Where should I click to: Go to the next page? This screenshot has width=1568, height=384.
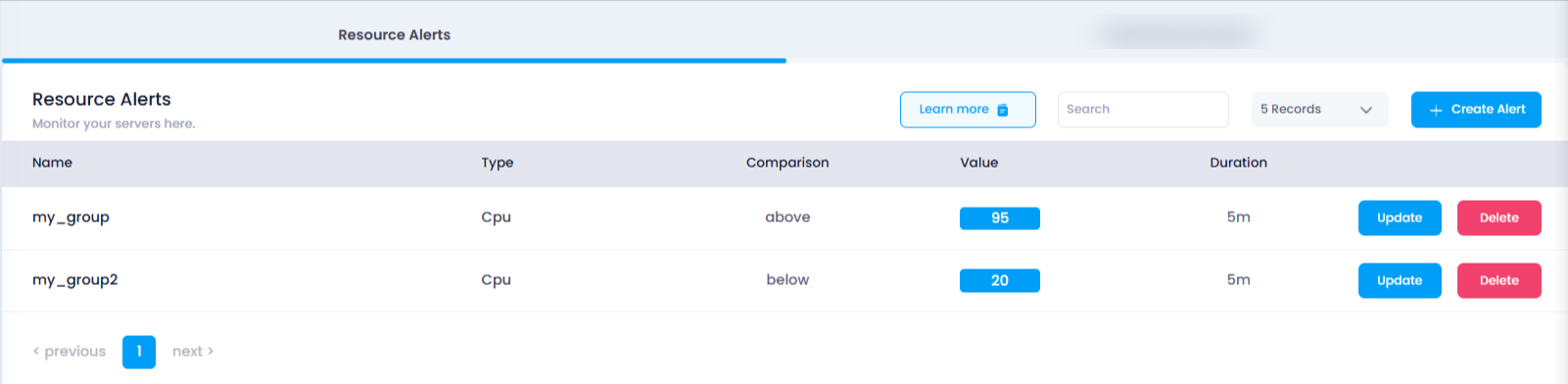pos(193,352)
